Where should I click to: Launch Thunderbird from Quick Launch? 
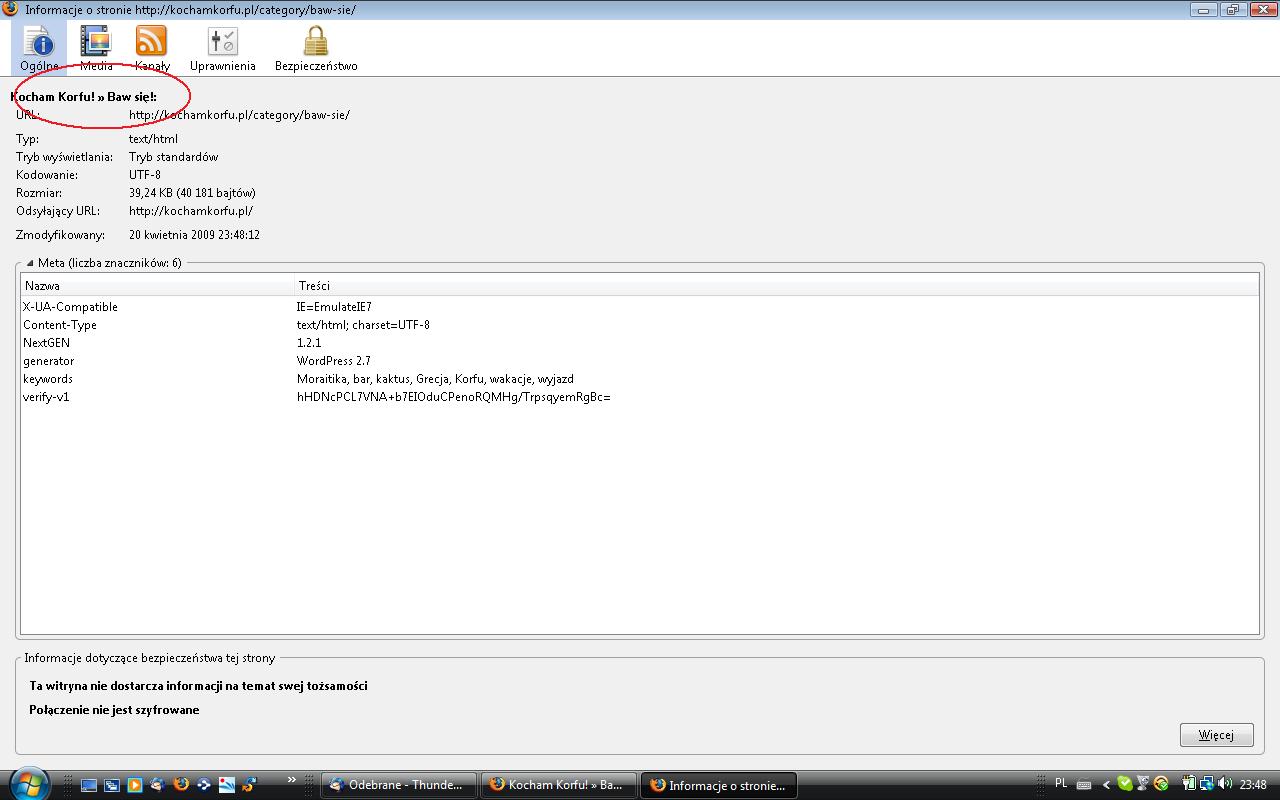point(158,785)
